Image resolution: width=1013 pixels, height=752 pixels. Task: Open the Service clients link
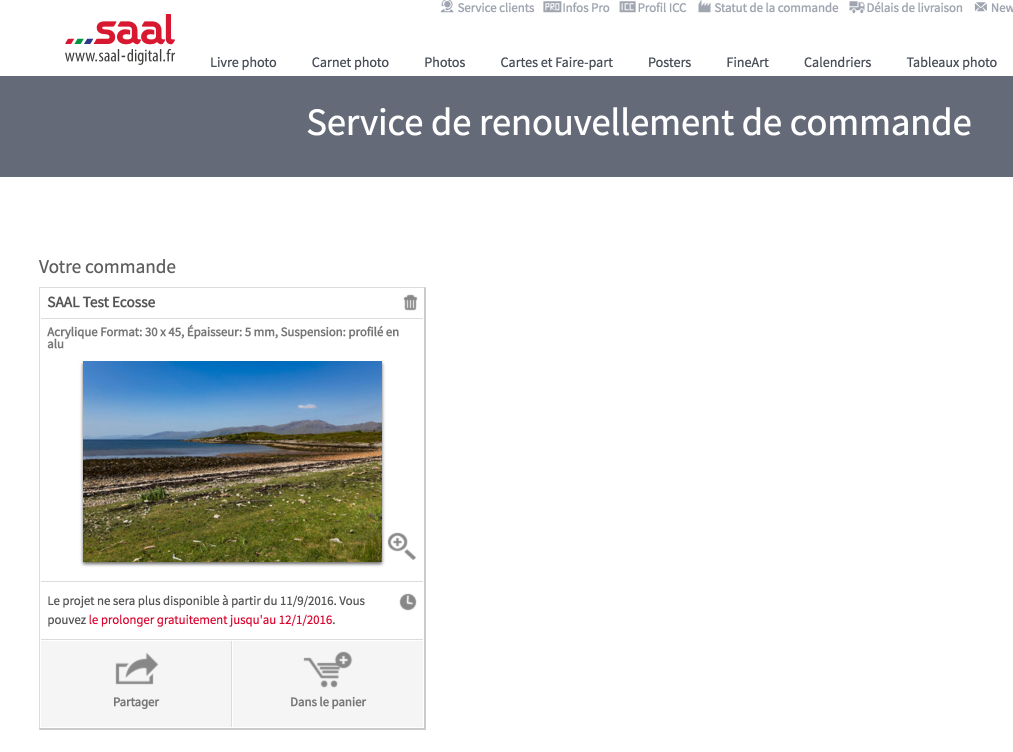click(488, 8)
